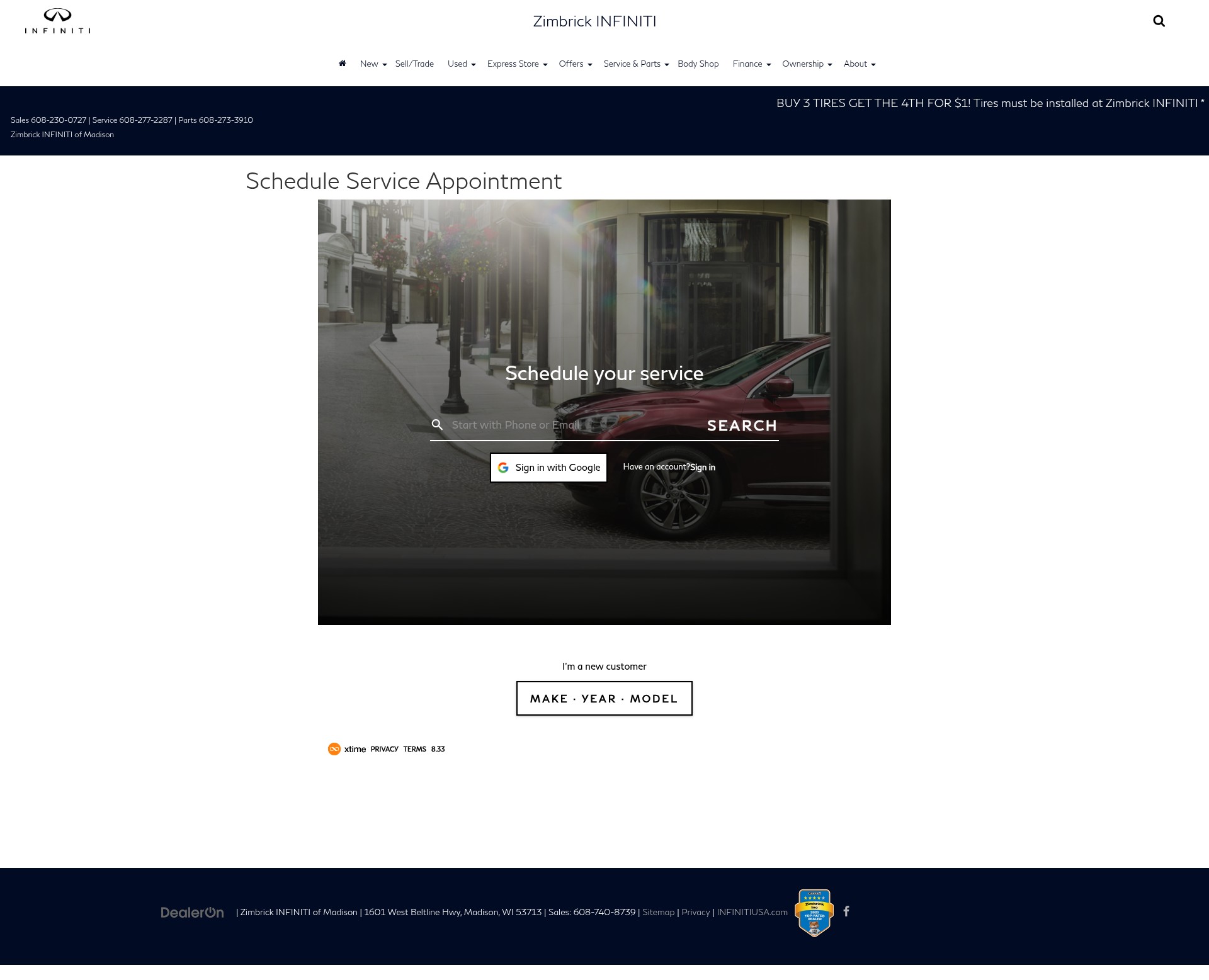Open the xtime PRIVACY link
The width and height of the screenshot is (1209, 980).
(384, 749)
